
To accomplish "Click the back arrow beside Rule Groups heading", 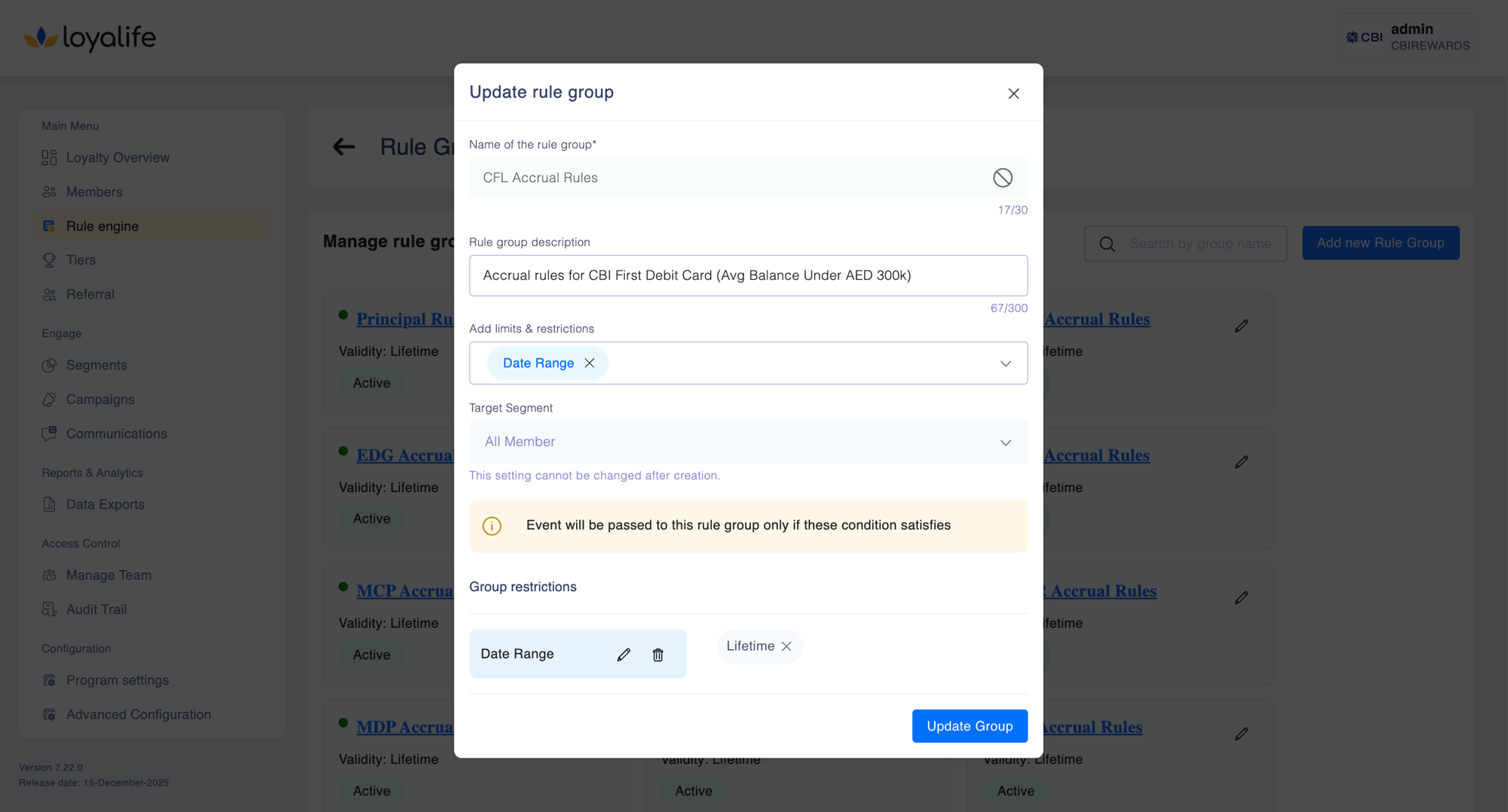I will pos(344,147).
